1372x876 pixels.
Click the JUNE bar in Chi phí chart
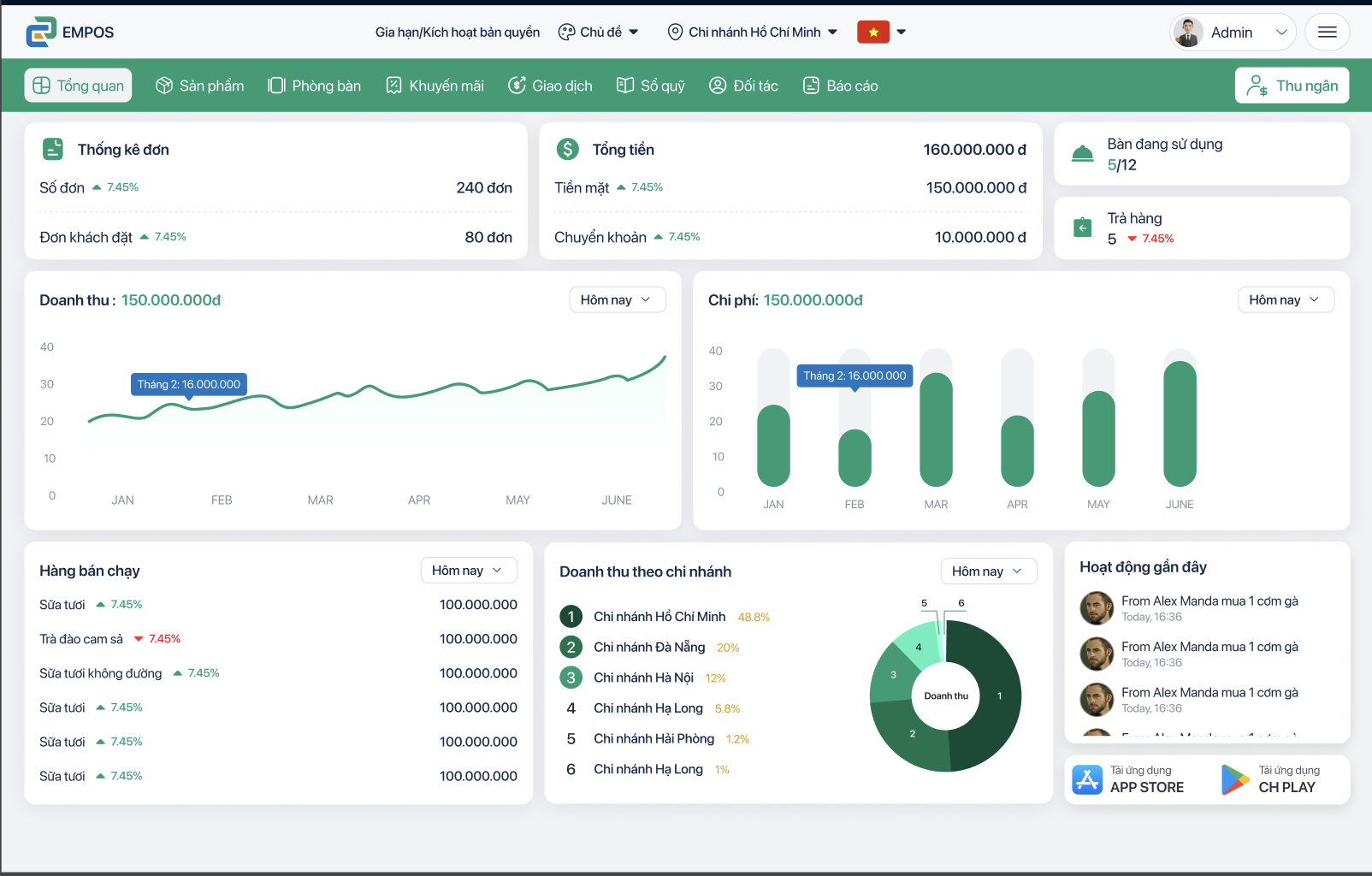coord(1180,423)
